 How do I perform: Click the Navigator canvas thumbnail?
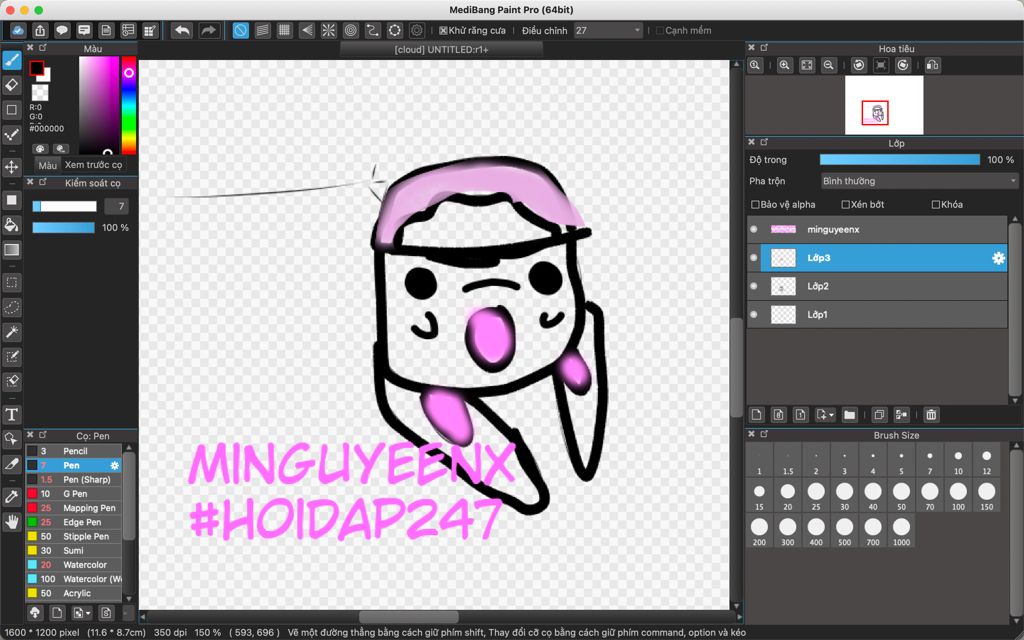(x=884, y=105)
